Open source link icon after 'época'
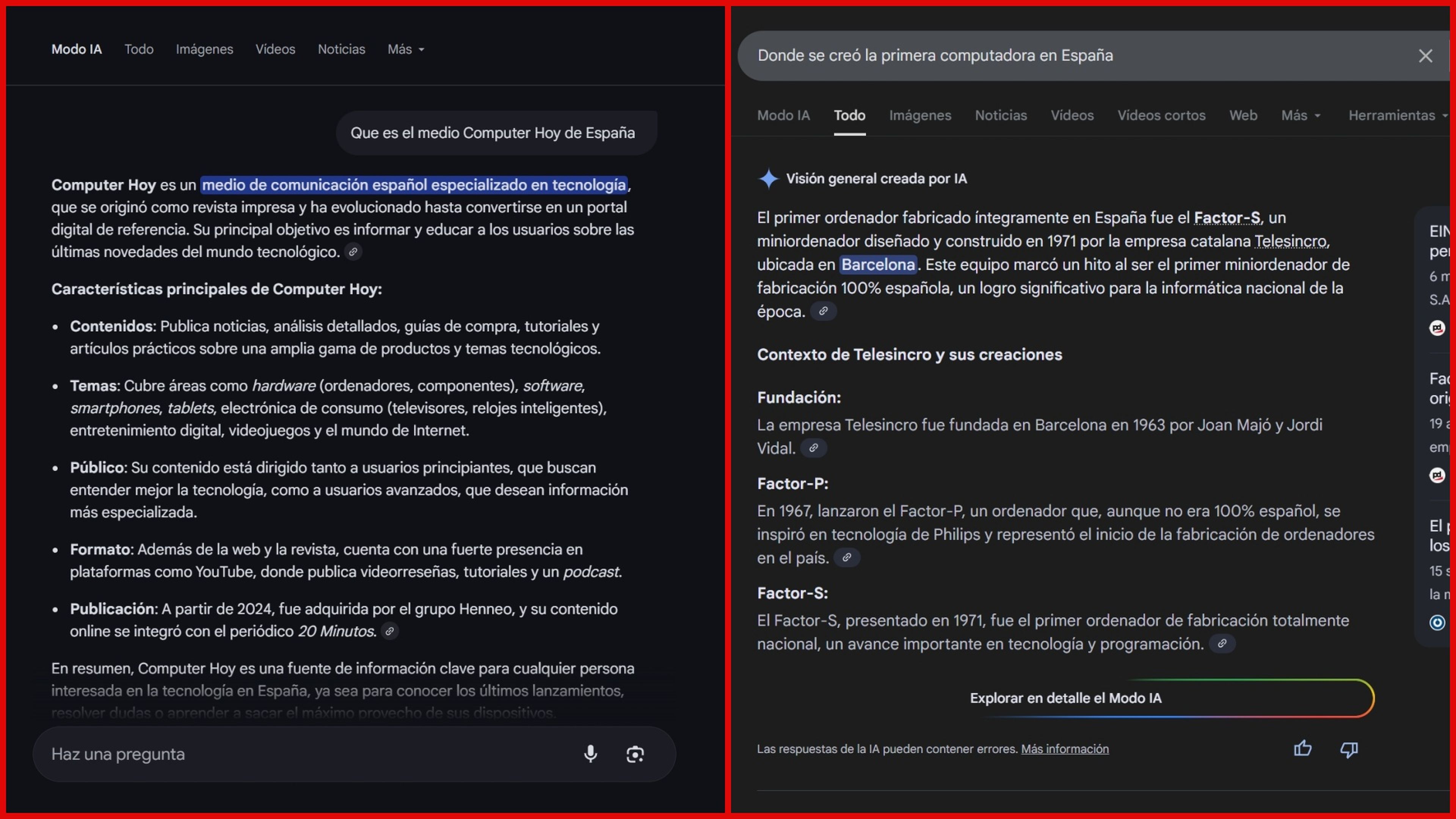 click(823, 311)
